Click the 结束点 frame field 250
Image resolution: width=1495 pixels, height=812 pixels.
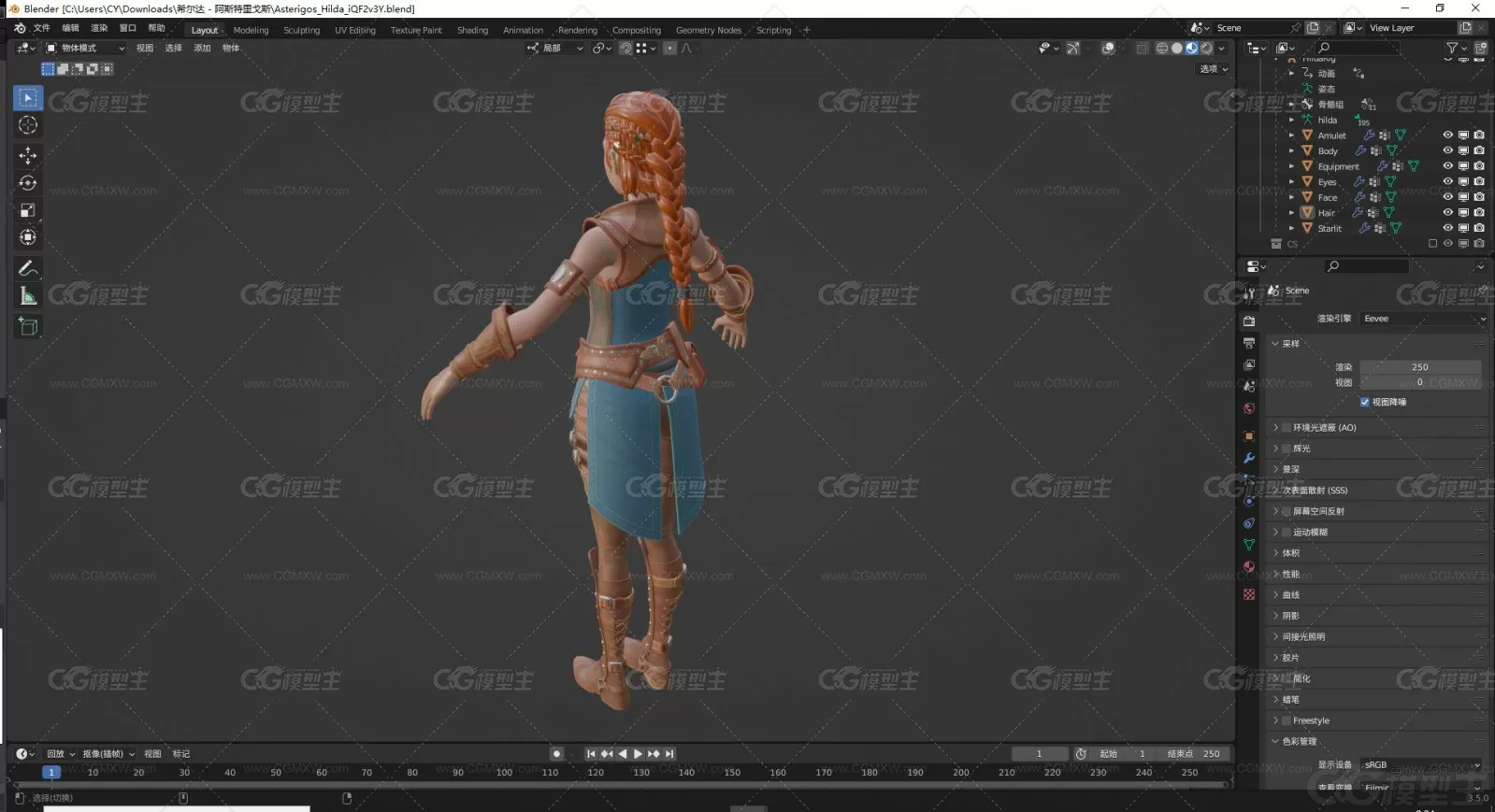(x=1193, y=754)
